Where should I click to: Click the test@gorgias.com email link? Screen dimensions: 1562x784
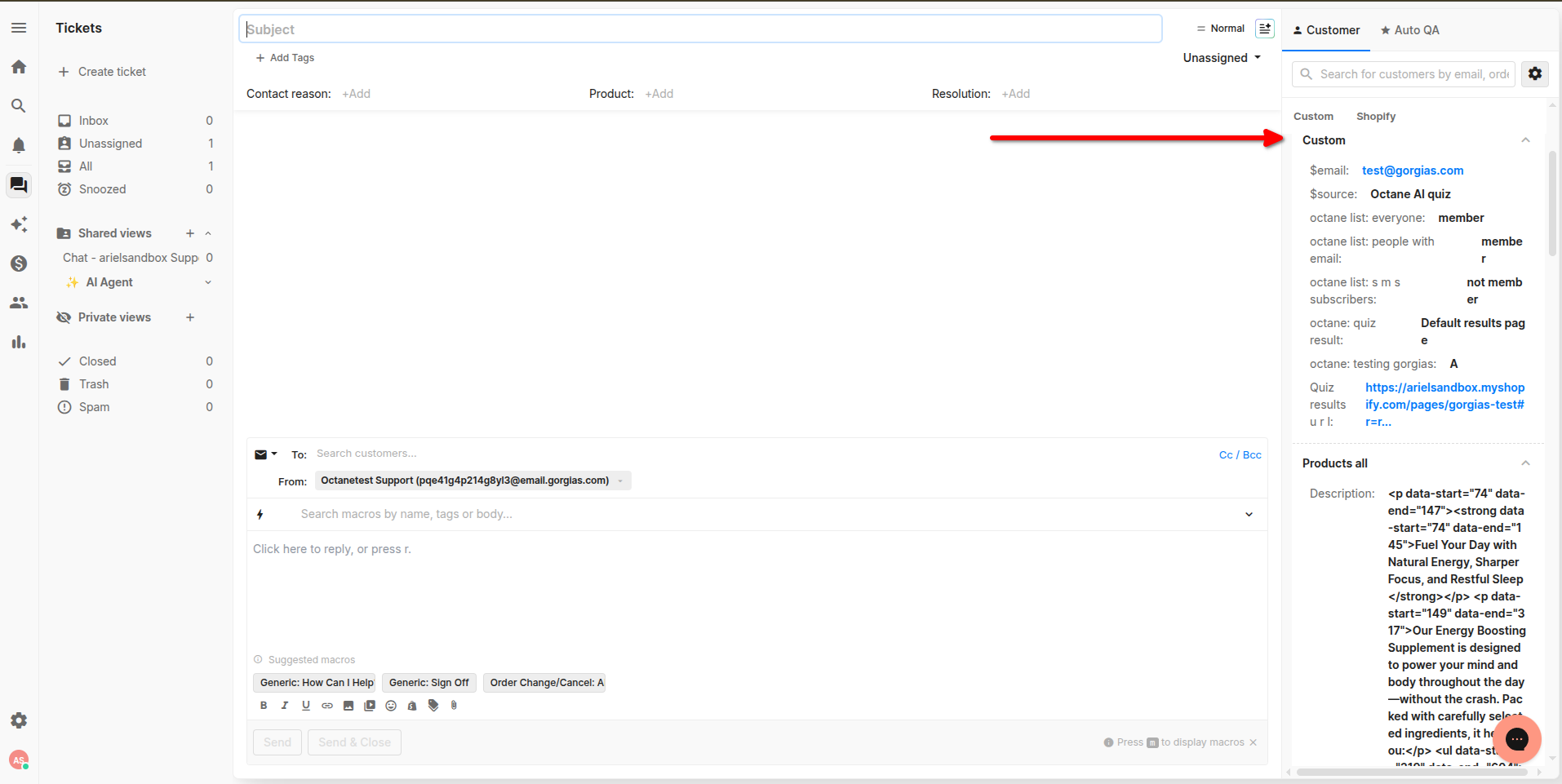(x=1413, y=171)
